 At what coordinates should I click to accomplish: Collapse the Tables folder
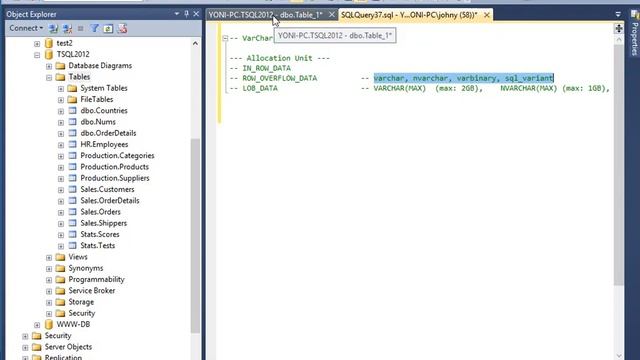coord(49,77)
